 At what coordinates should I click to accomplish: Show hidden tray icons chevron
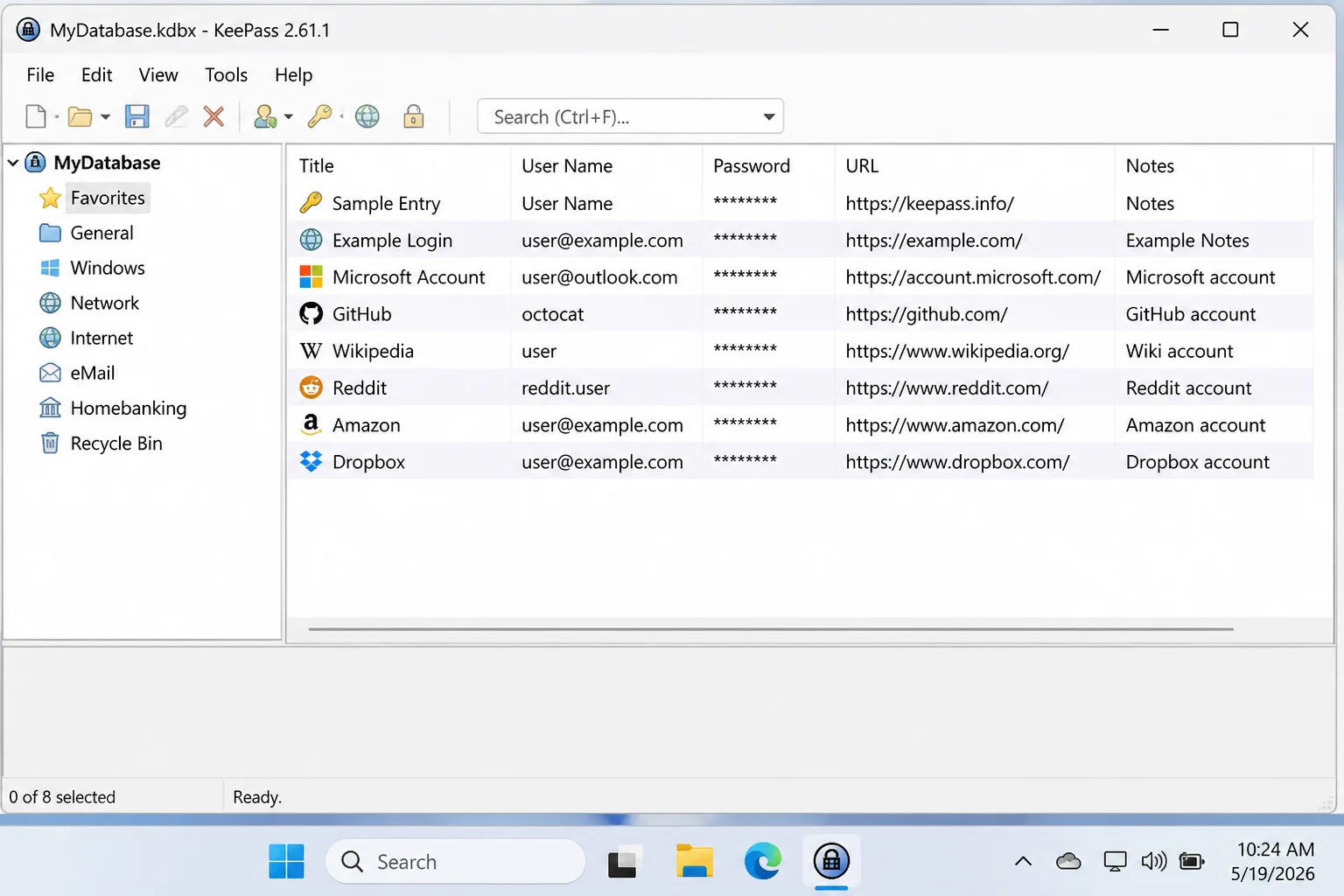click(x=1023, y=862)
